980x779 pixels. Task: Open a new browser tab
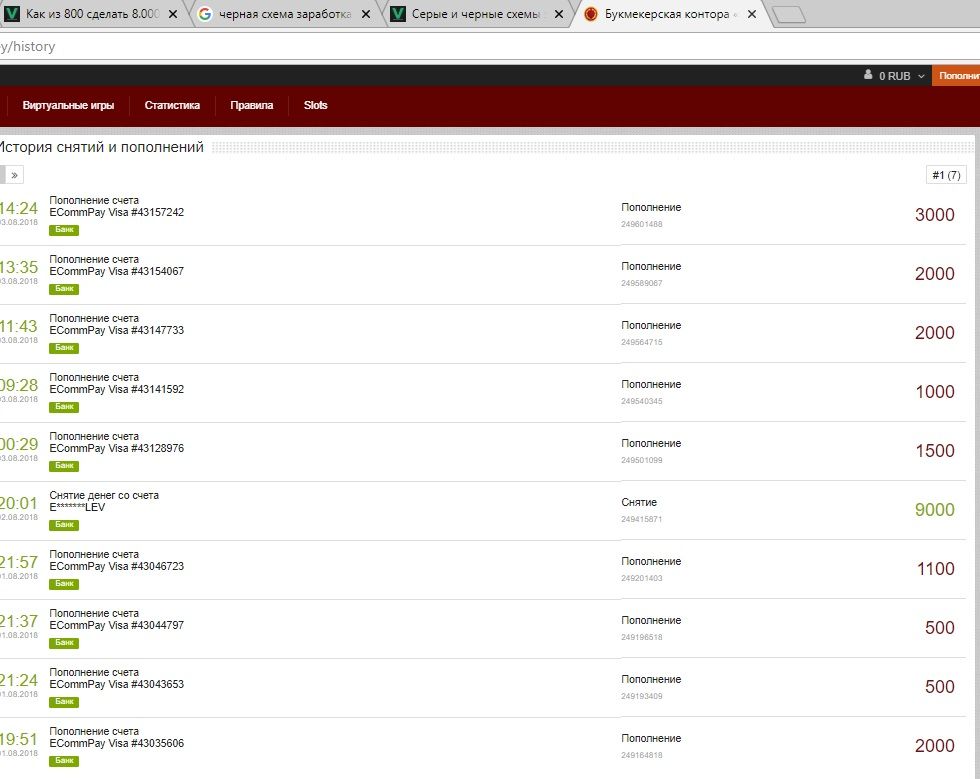789,14
